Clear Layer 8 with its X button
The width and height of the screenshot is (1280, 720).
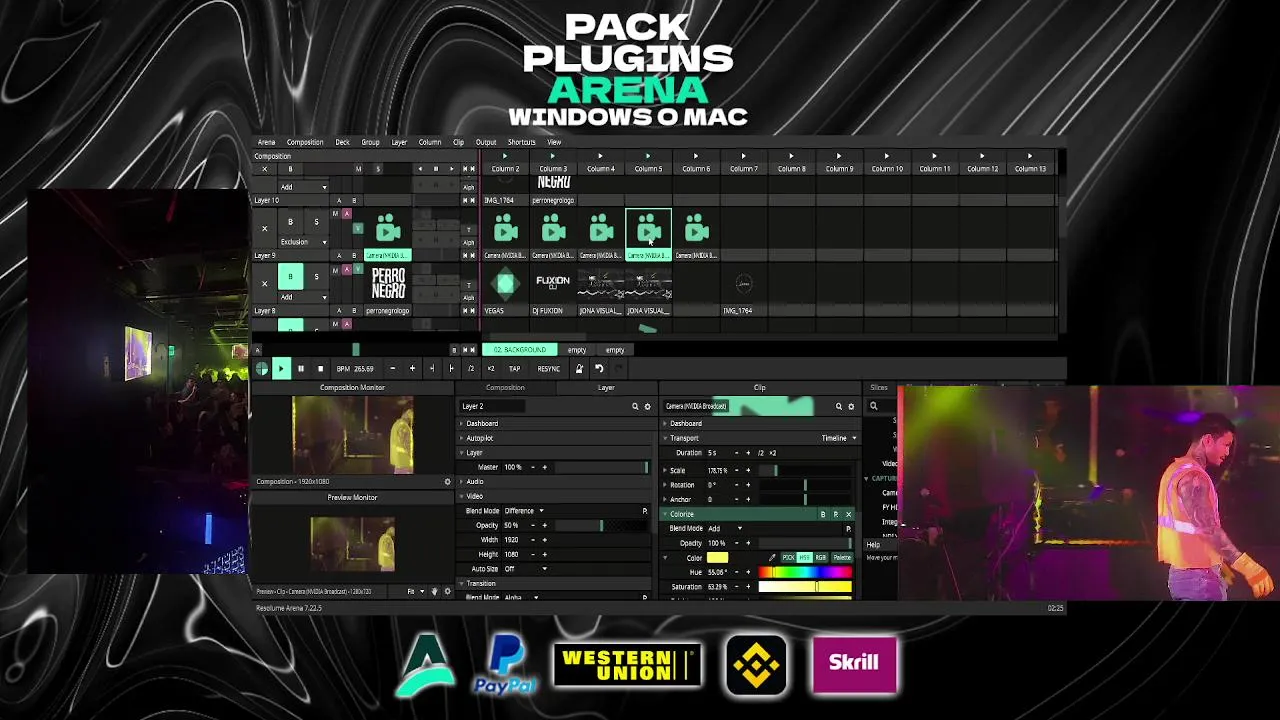pyautogui.click(x=265, y=284)
